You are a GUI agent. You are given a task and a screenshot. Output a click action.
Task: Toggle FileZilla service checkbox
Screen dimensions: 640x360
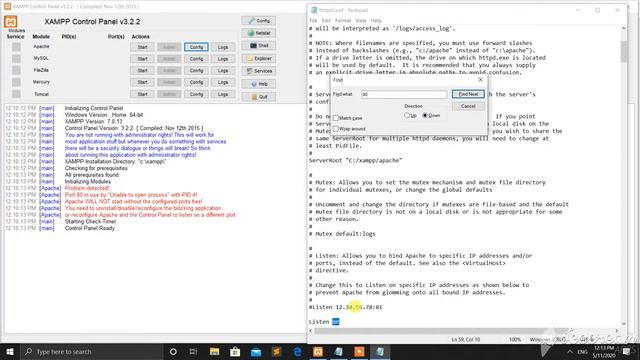point(16,71)
